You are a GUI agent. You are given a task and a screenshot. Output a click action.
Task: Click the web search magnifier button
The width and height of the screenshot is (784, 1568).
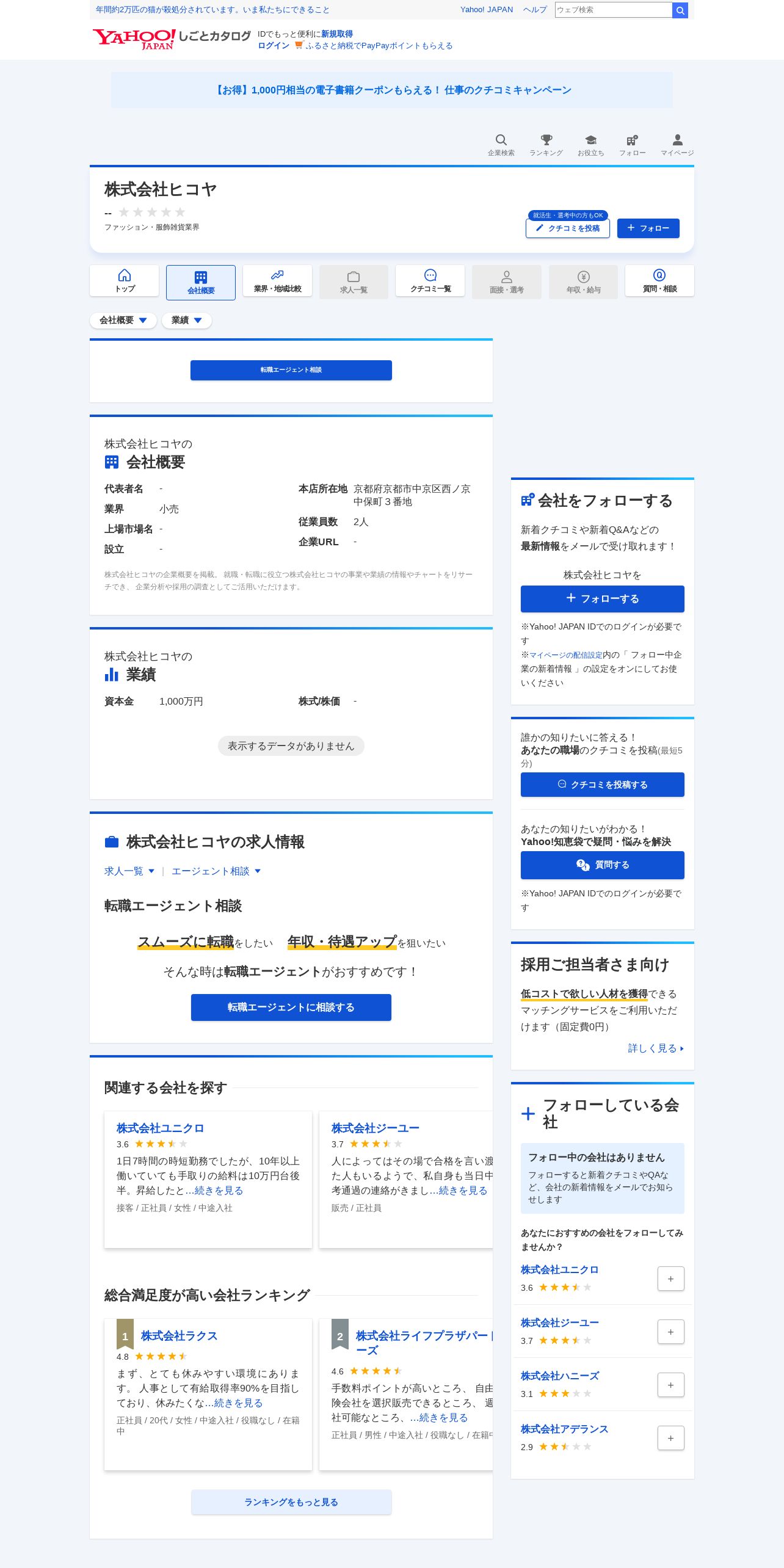pos(680,10)
